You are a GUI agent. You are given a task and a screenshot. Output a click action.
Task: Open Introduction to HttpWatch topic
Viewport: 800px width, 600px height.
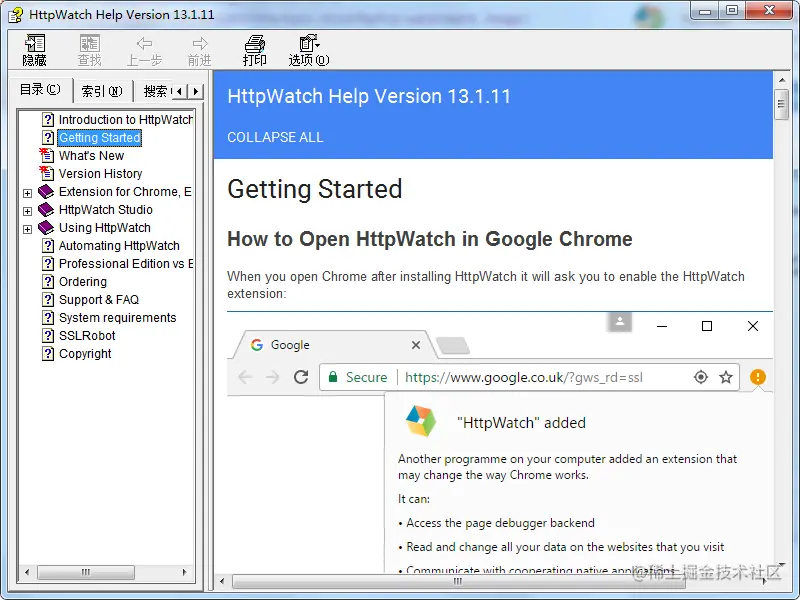click(126, 119)
